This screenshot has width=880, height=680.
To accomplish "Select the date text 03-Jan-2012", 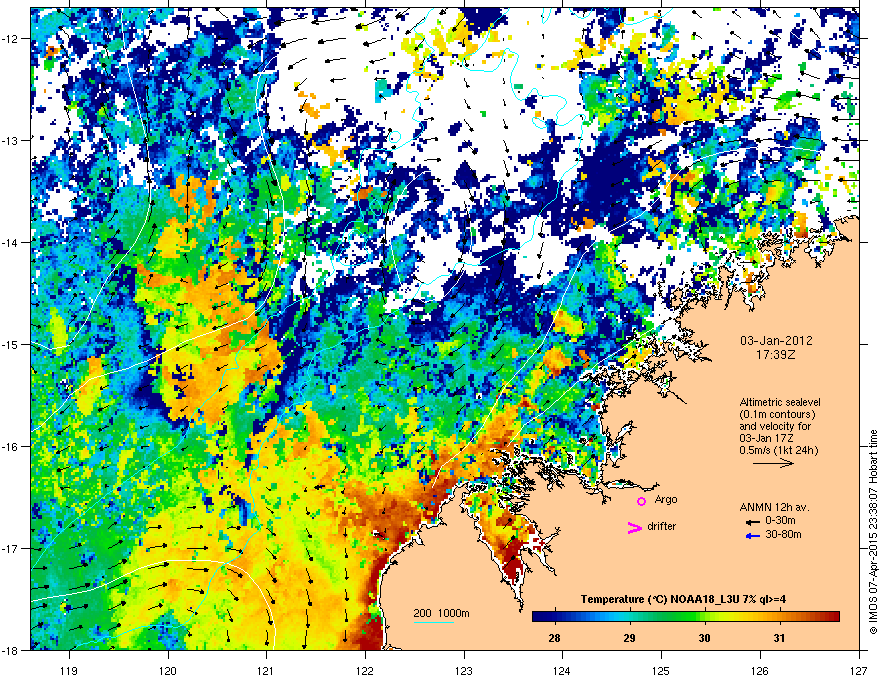I will pyautogui.click(x=776, y=341).
